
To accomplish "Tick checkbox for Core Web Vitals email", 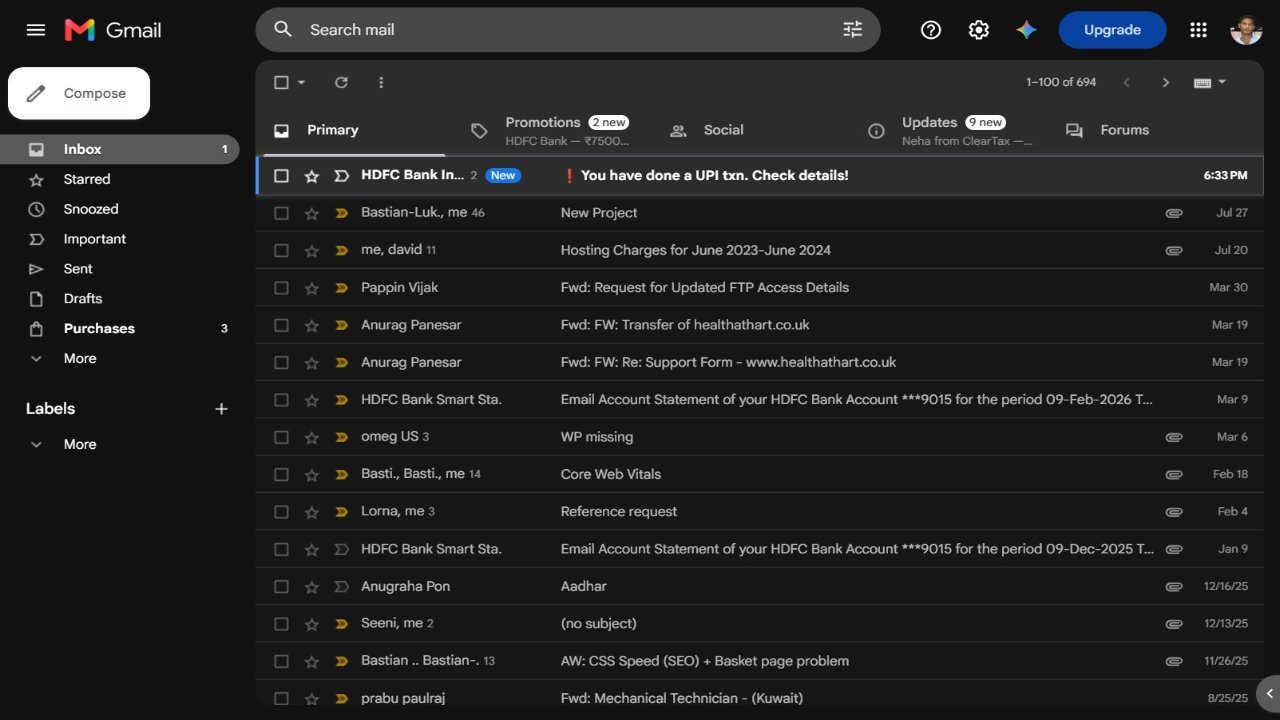I will click(281, 474).
